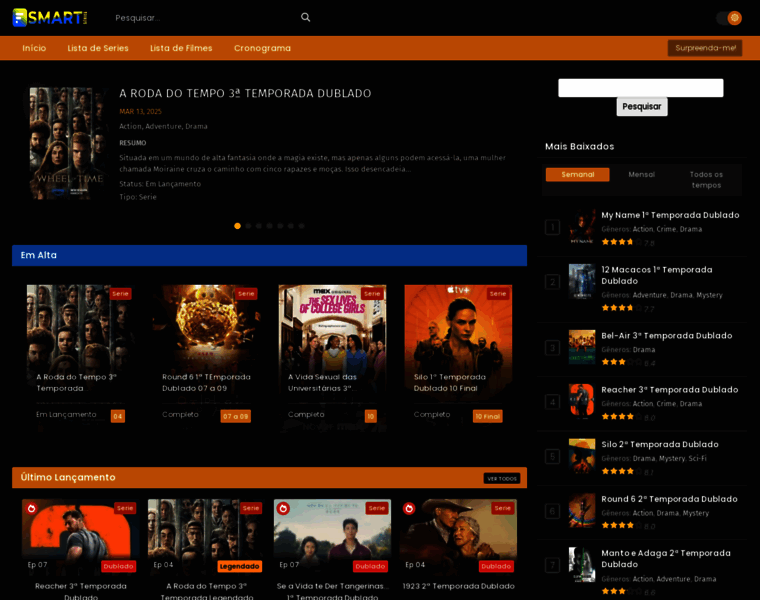Select the second carousel dot

(248, 226)
